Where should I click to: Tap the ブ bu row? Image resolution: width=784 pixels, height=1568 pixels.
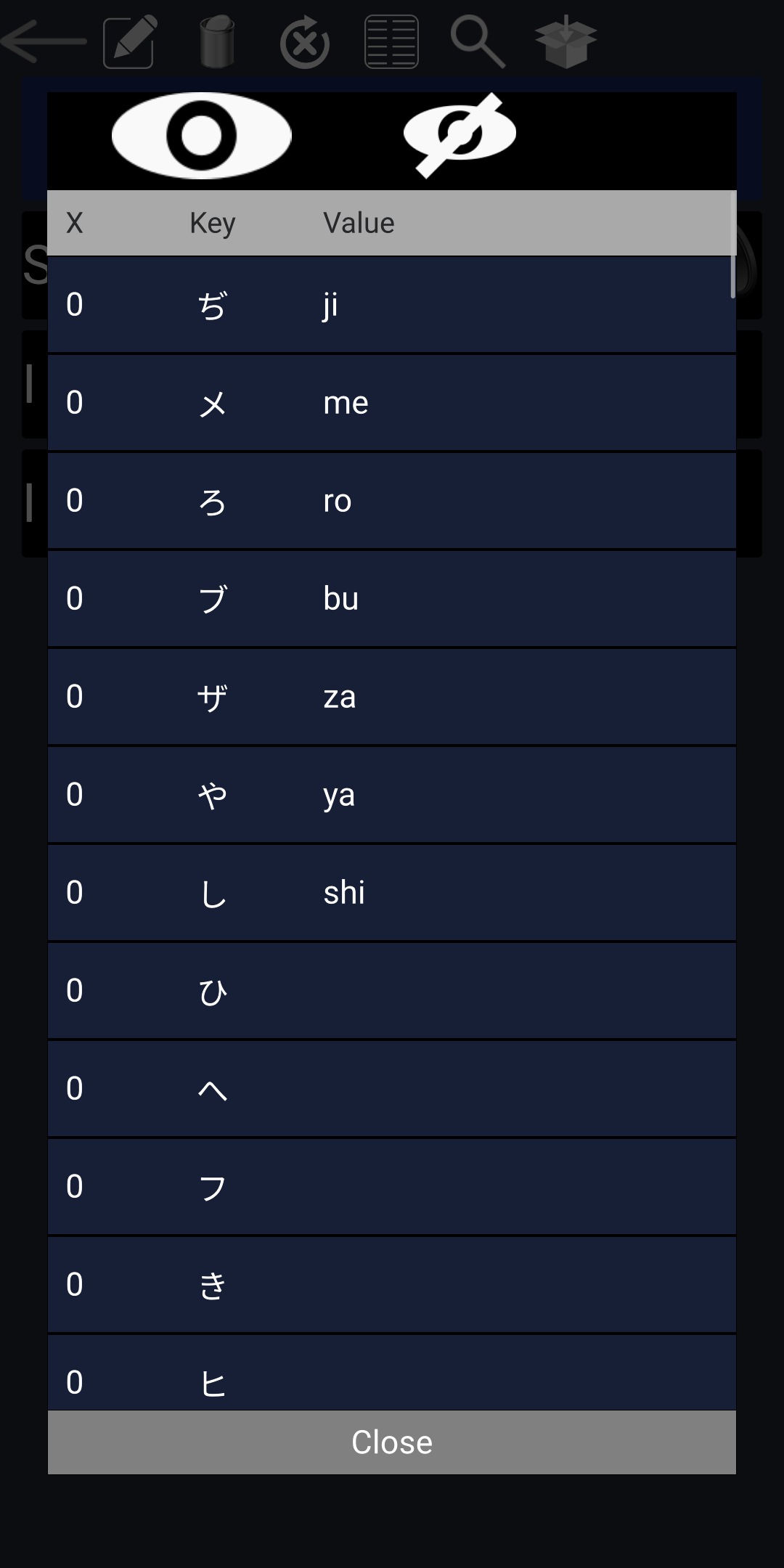pyautogui.click(x=392, y=599)
